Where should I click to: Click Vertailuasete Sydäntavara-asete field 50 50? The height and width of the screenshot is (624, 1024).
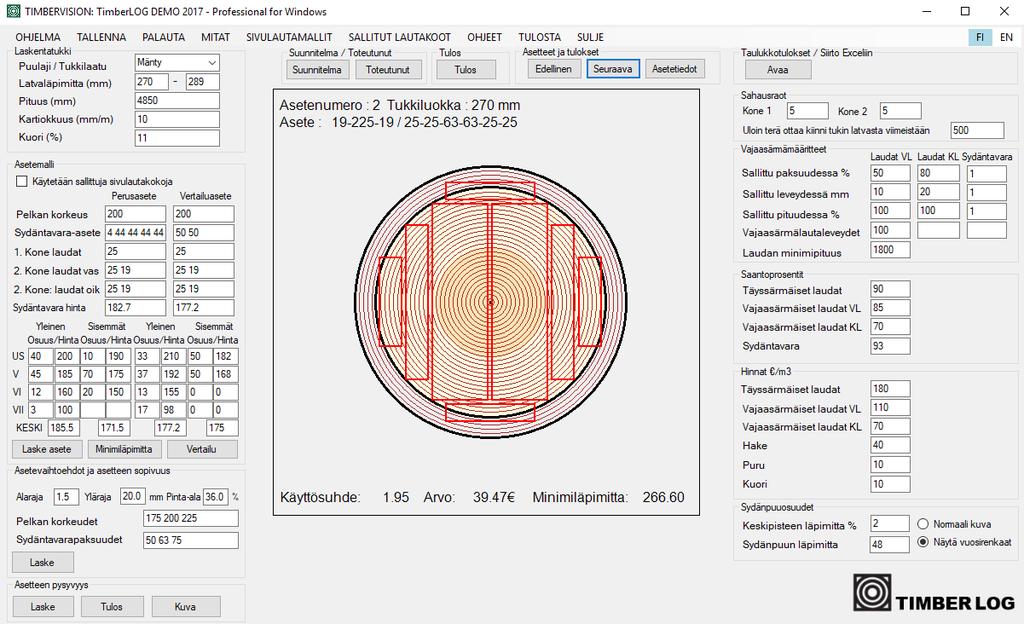(x=204, y=232)
